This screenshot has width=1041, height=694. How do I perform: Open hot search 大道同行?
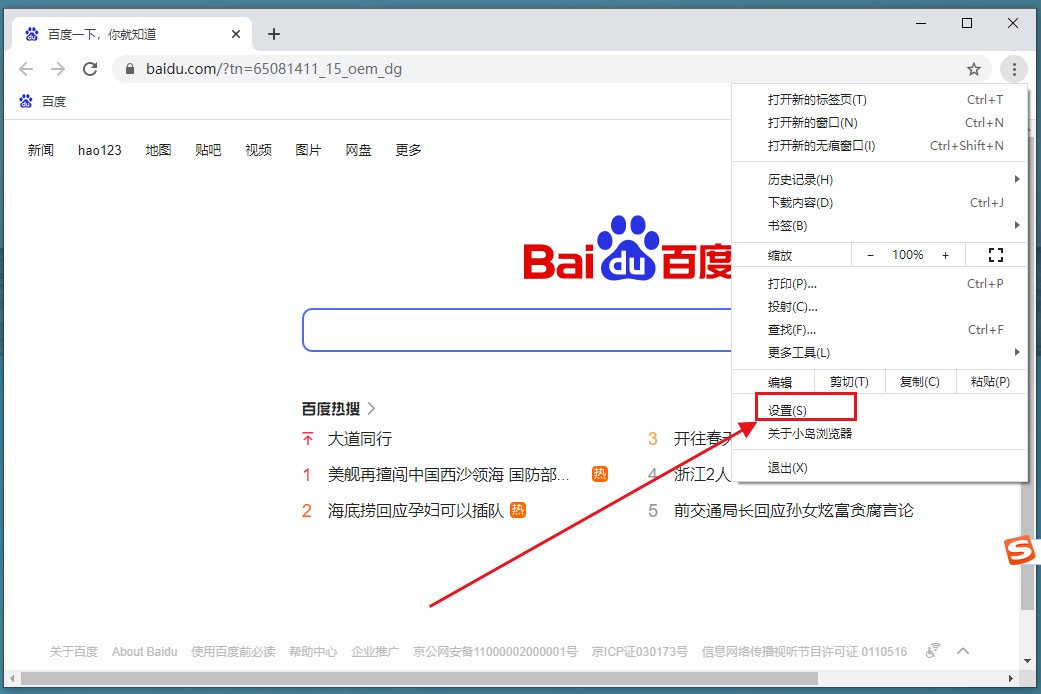click(x=360, y=439)
